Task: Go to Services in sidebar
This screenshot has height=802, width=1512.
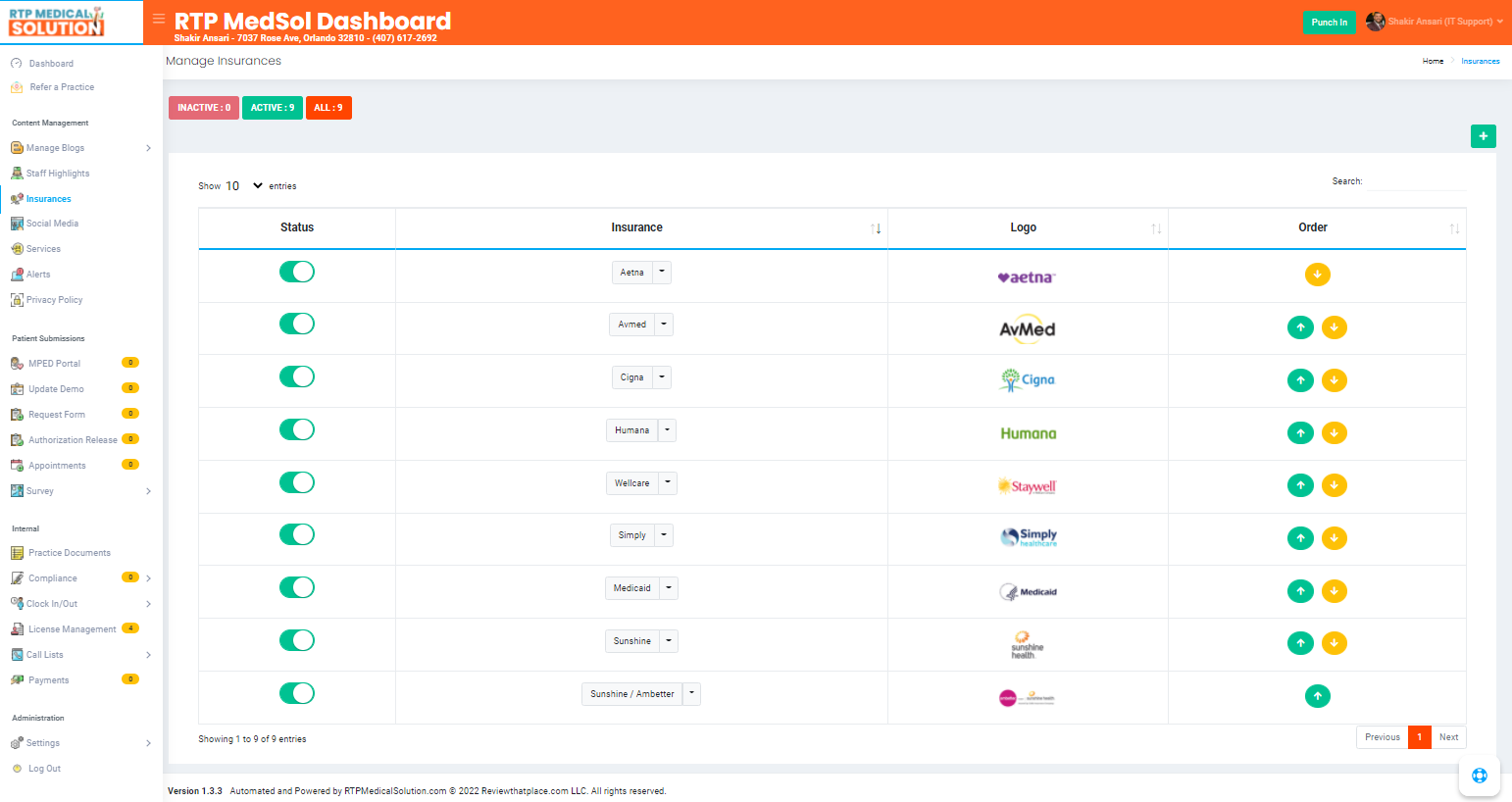Action: coord(43,249)
